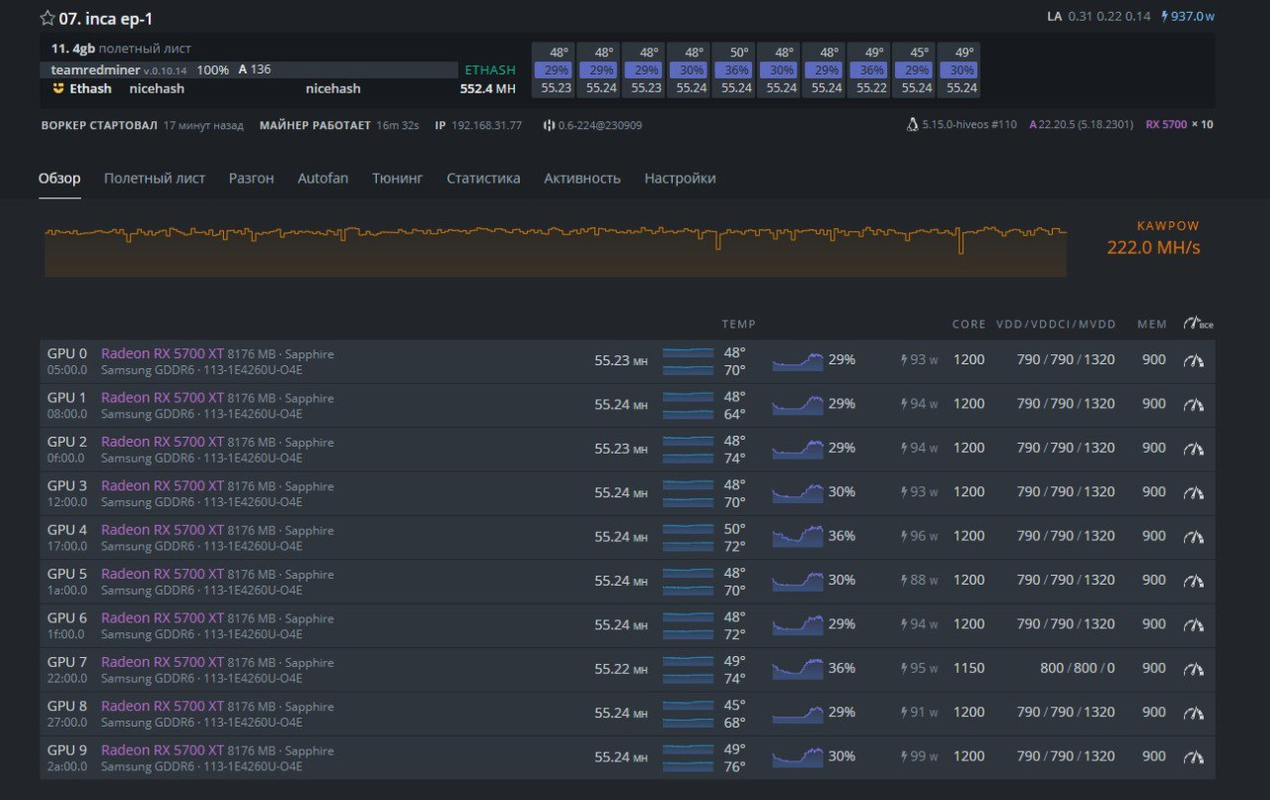Click the total hashrate 552.4 MH

(x=488, y=88)
